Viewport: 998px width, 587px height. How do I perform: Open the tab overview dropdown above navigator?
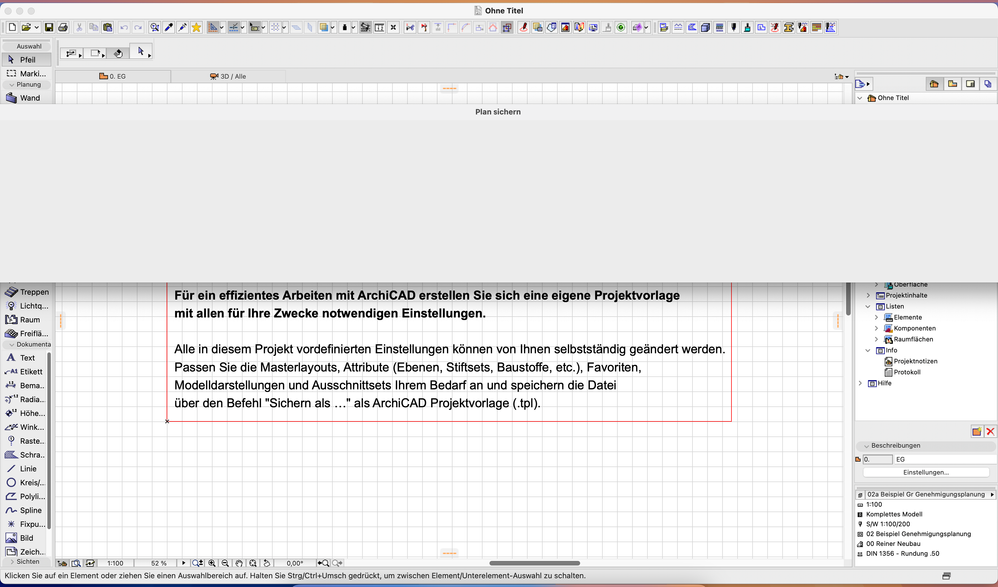(841, 76)
